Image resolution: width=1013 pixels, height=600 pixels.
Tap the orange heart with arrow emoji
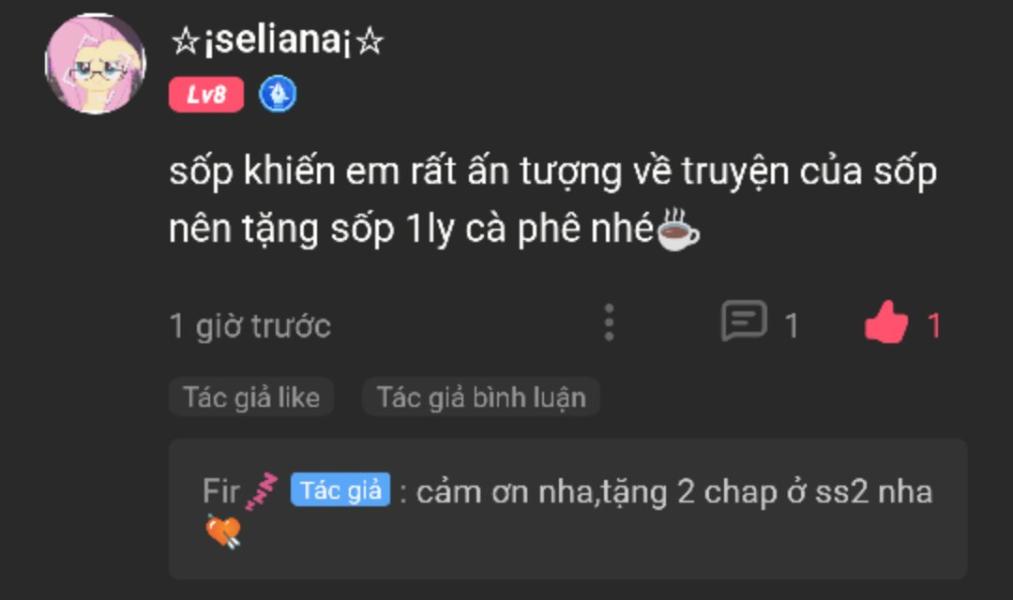(224, 531)
